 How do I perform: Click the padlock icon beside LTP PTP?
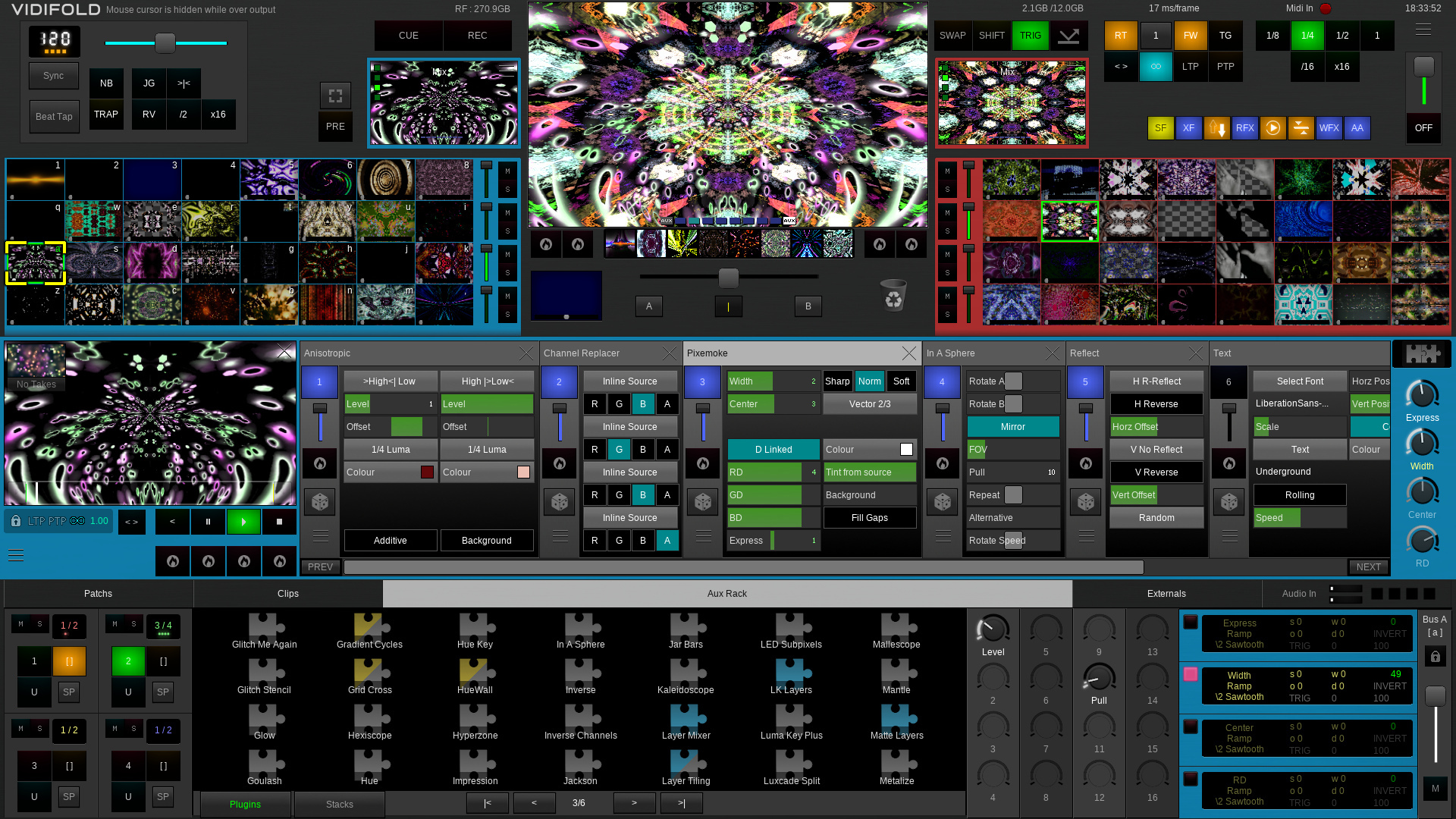16,521
